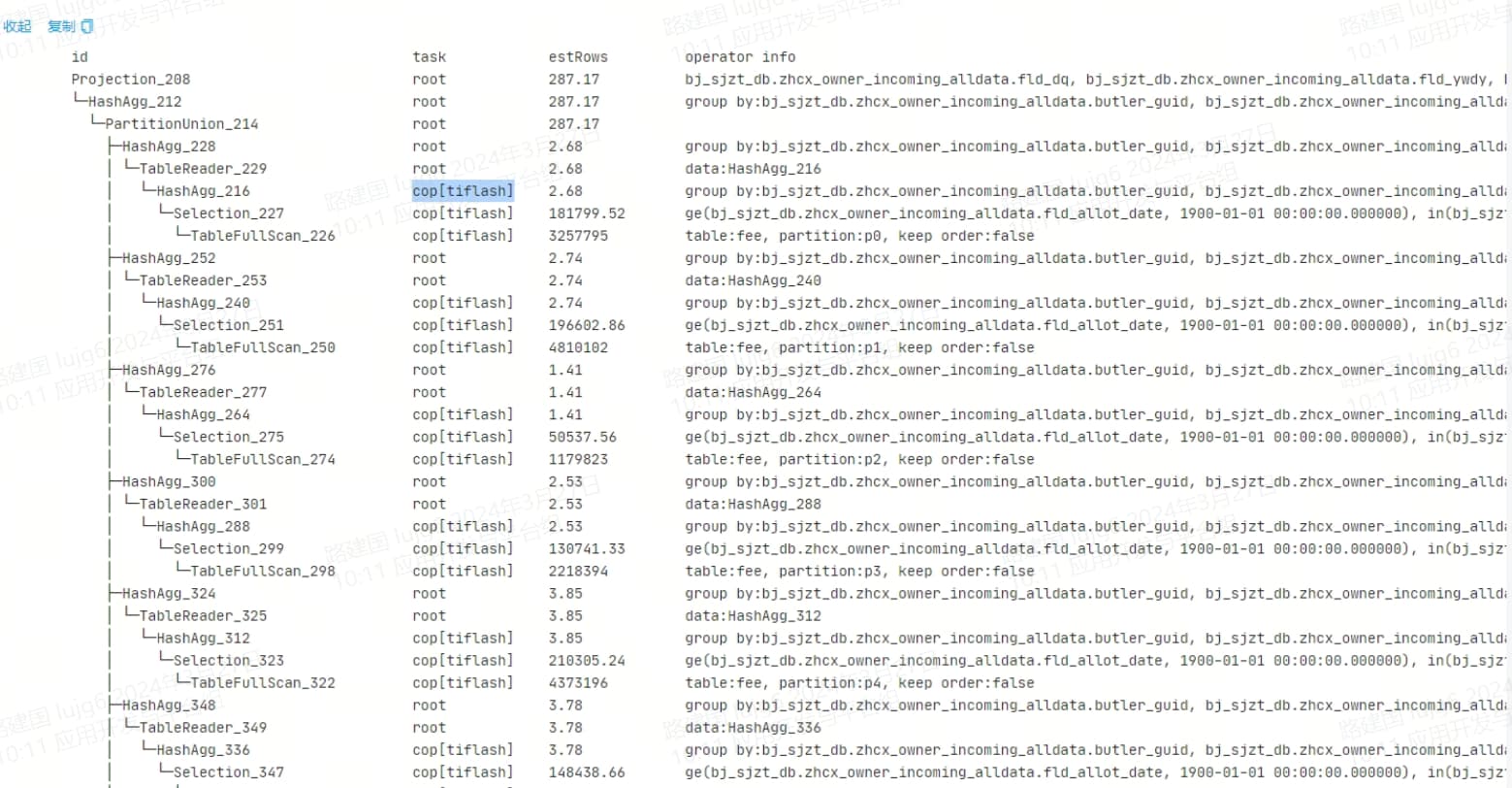The width and height of the screenshot is (1512, 788).
Task: Select the Selection_347 node
Action: coord(229,772)
